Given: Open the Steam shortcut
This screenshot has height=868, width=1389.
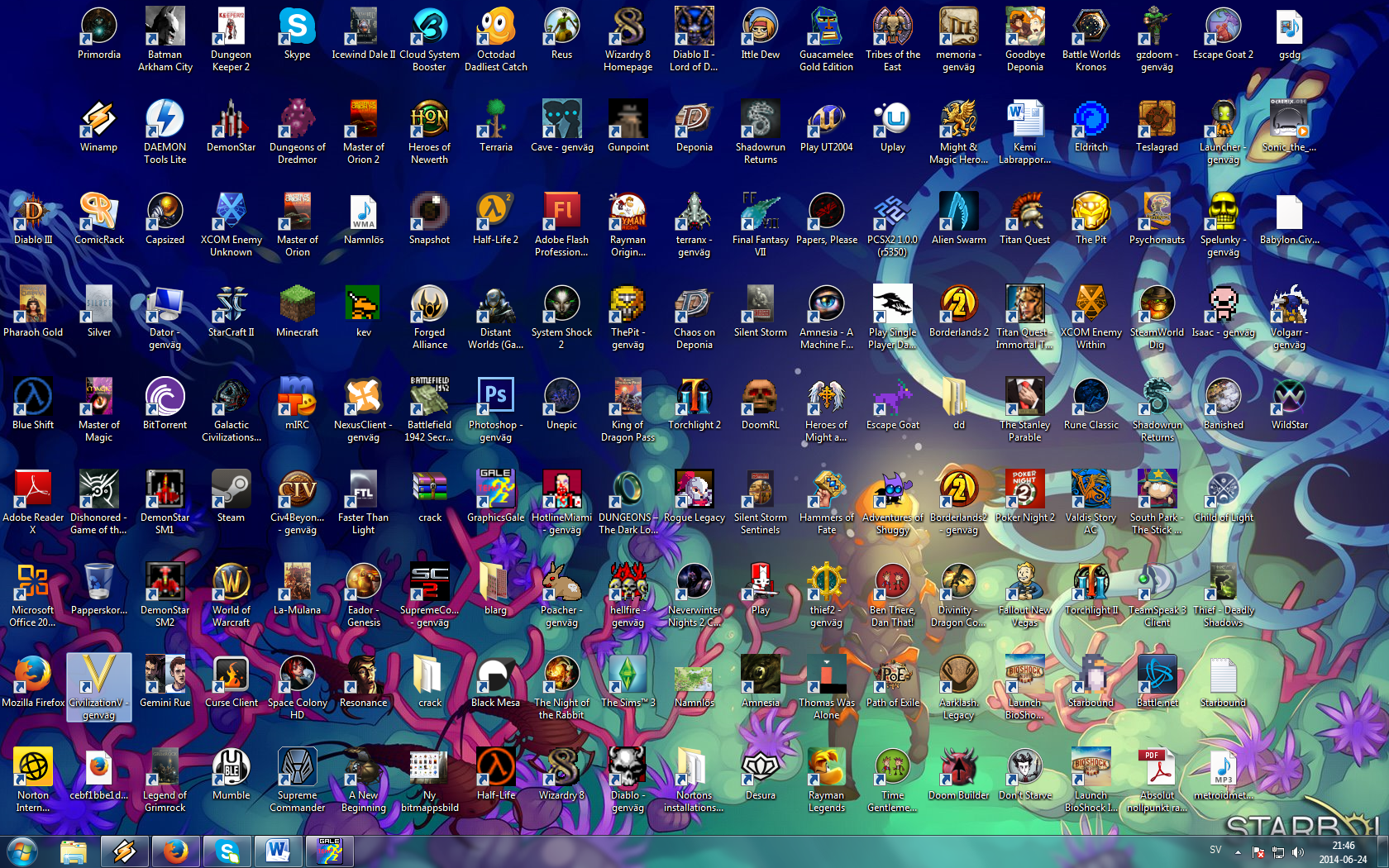Looking at the screenshot, I should [x=231, y=491].
